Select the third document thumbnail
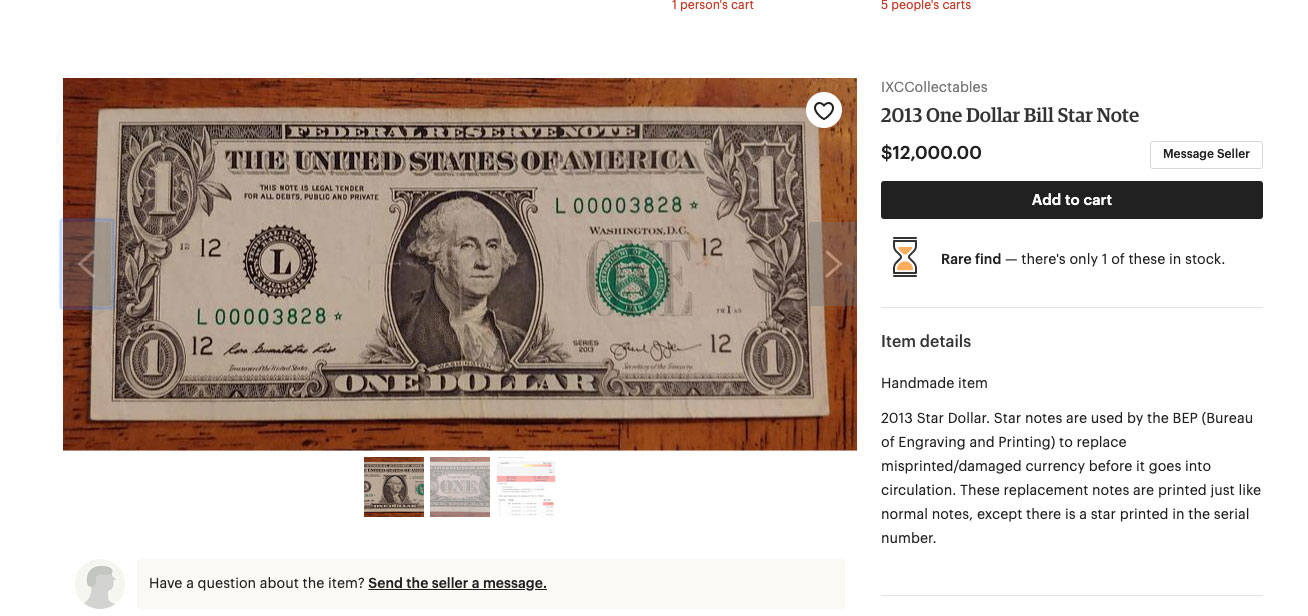 pos(526,487)
